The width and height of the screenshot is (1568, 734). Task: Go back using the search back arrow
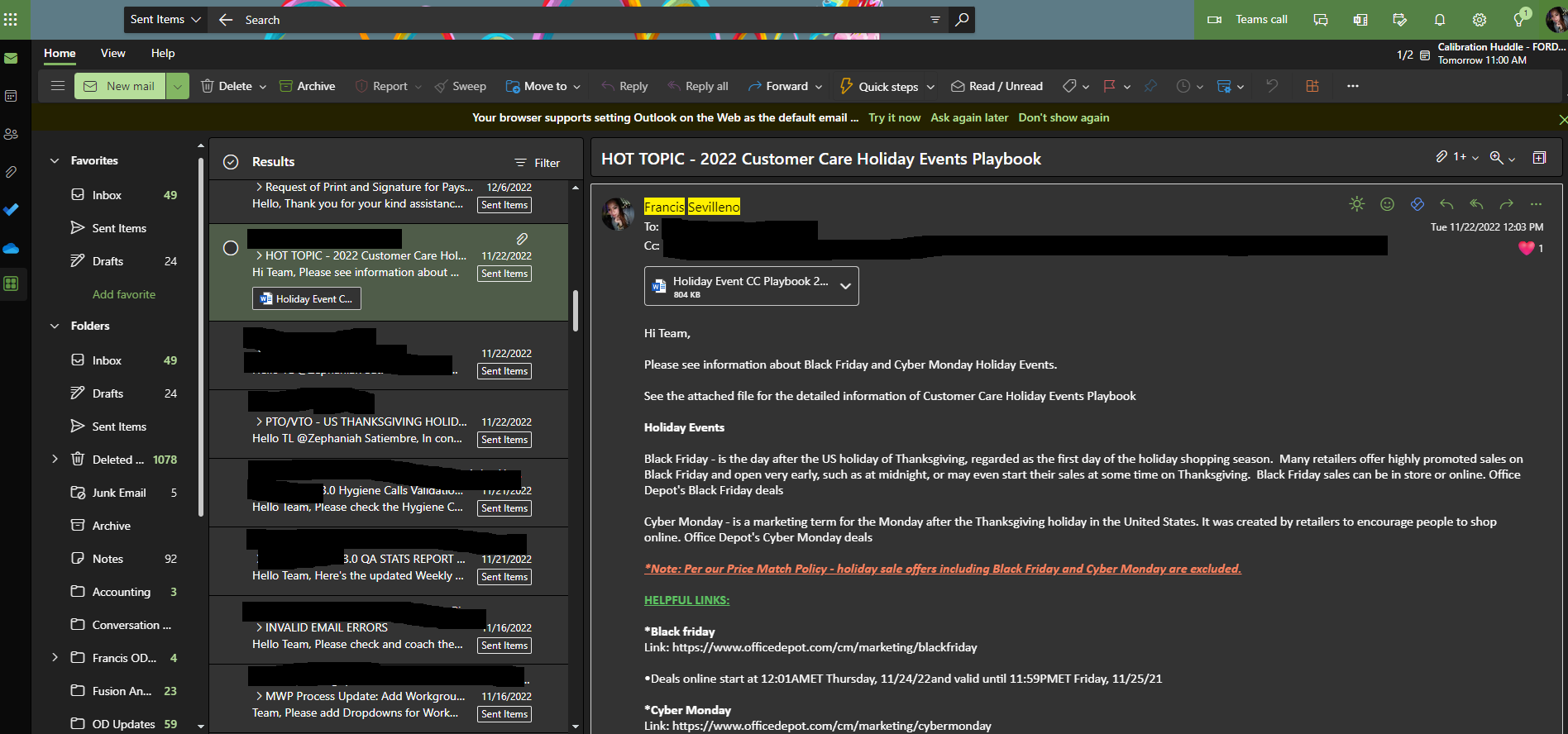coord(226,19)
